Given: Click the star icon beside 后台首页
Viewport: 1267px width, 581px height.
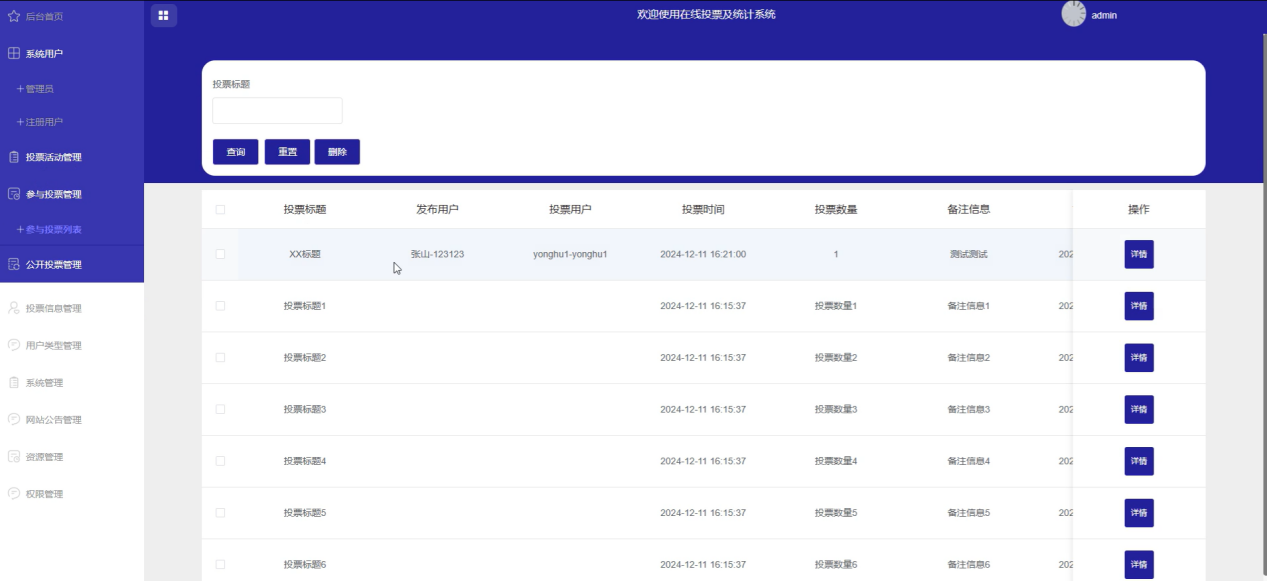Looking at the screenshot, I should tap(14, 16).
